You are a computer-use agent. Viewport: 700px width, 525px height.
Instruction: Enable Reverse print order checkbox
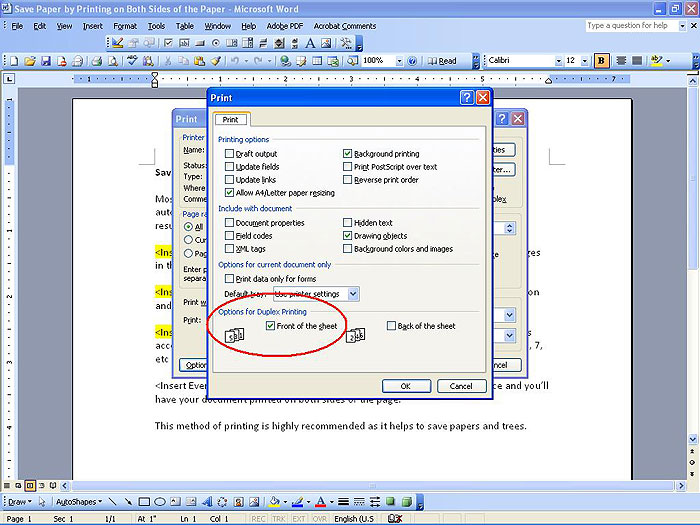[347, 179]
